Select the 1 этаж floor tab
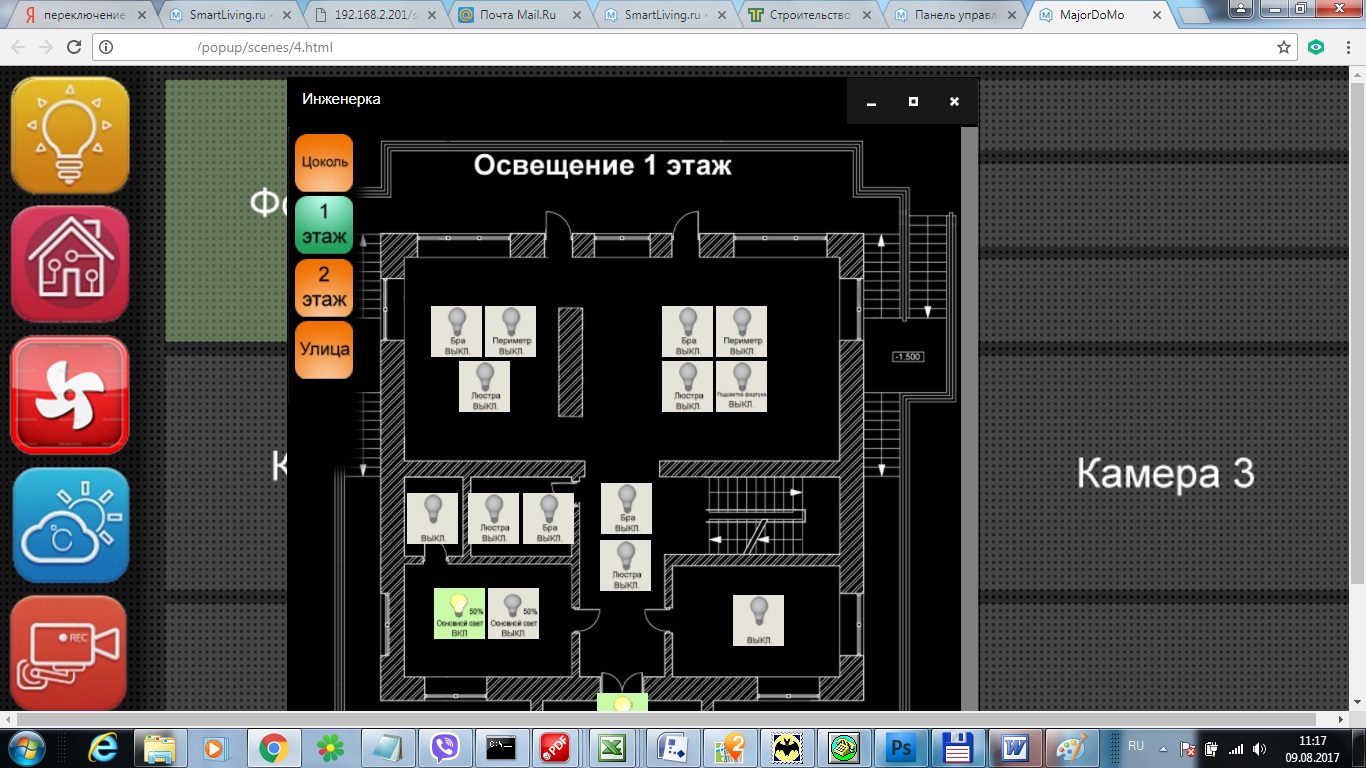The image size is (1366, 768). point(324,225)
